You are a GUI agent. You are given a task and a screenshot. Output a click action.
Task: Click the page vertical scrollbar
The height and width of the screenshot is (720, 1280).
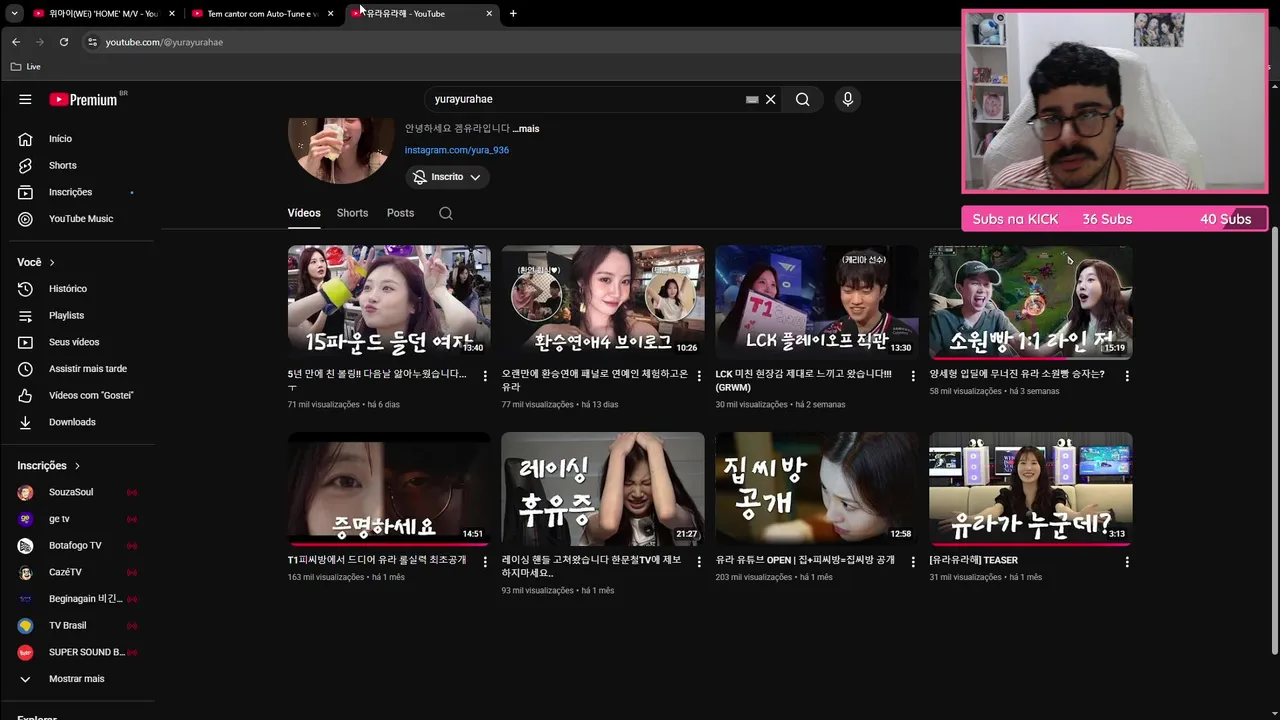click(x=1274, y=440)
